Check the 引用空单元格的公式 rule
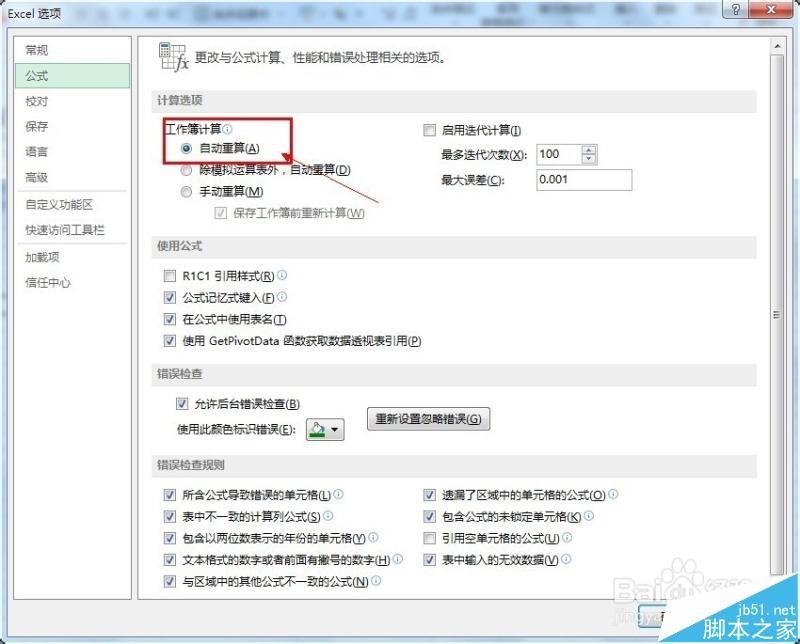Viewport: 800px width, 644px height. (x=430, y=538)
